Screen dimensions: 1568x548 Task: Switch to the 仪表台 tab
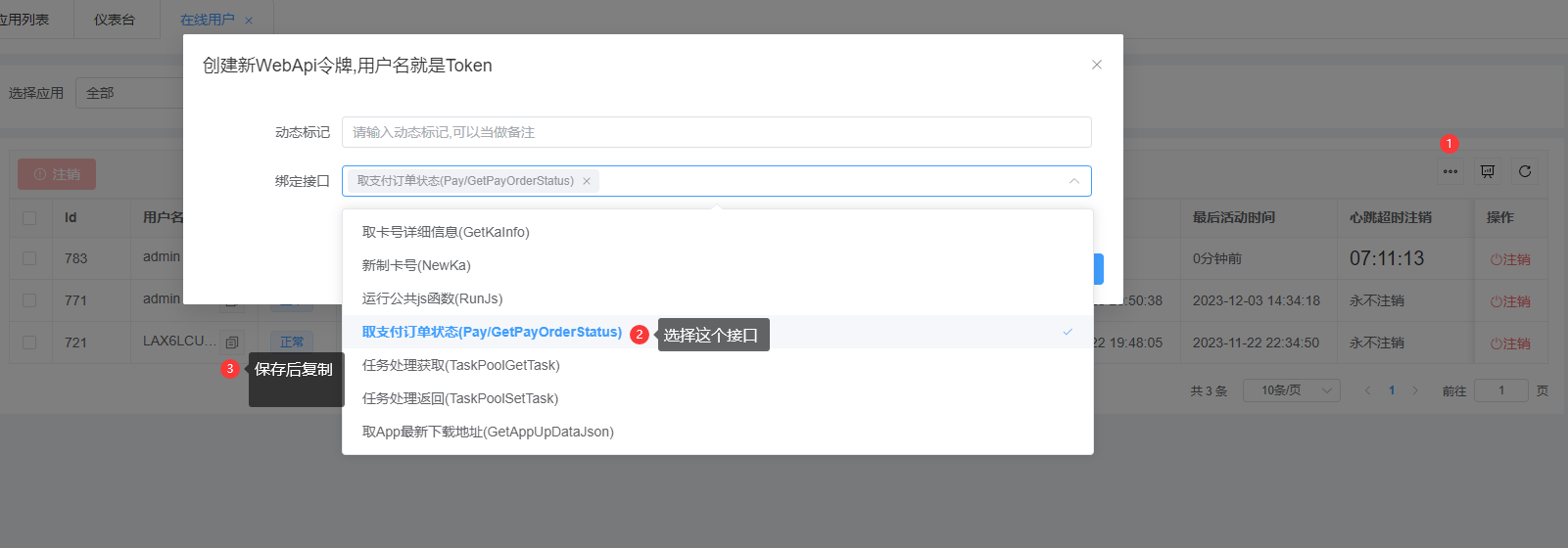coord(115,20)
